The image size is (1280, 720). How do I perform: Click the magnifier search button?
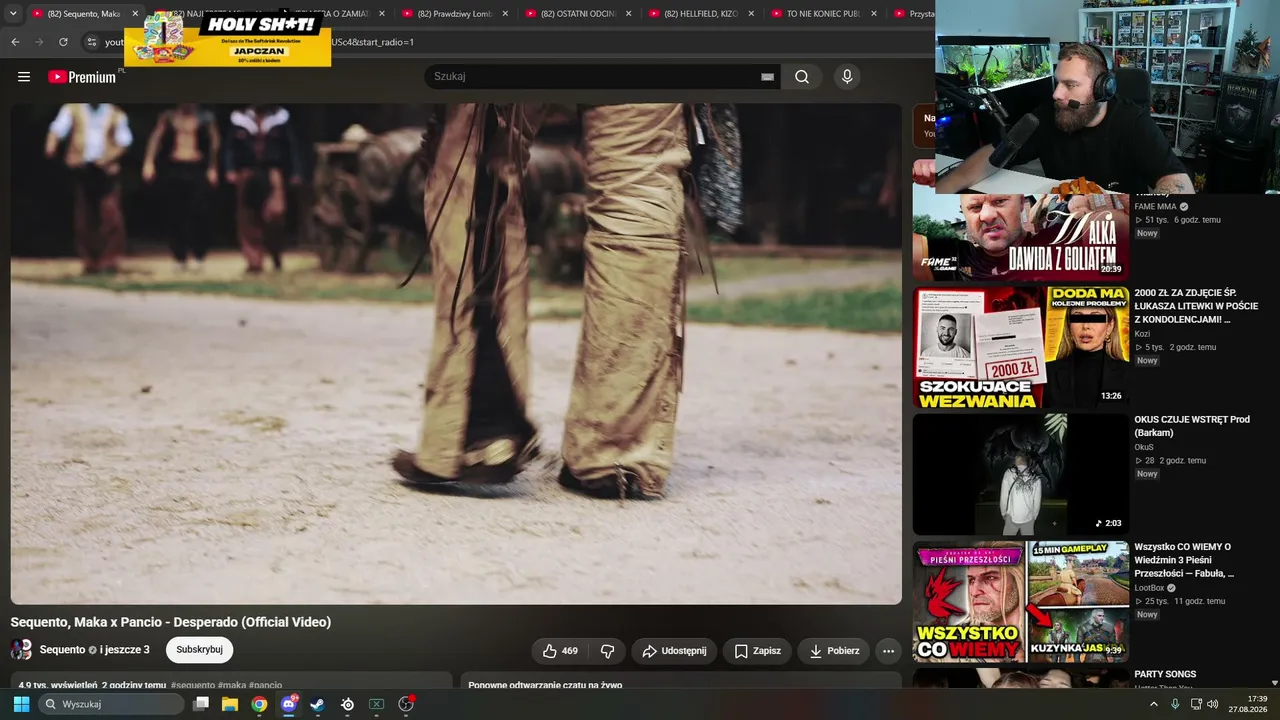point(802,77)
